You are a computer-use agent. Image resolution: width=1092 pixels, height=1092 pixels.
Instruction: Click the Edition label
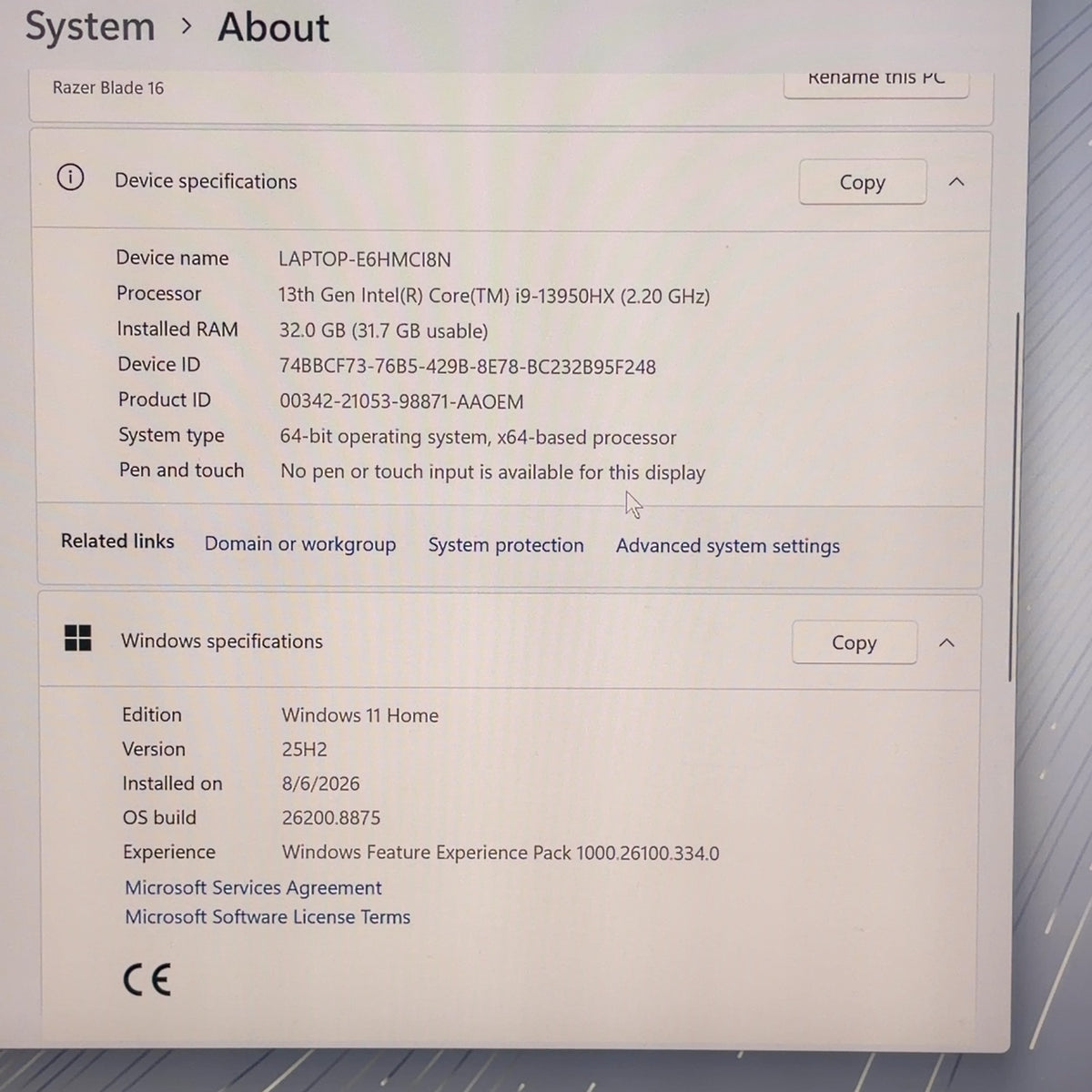[152, 714]
